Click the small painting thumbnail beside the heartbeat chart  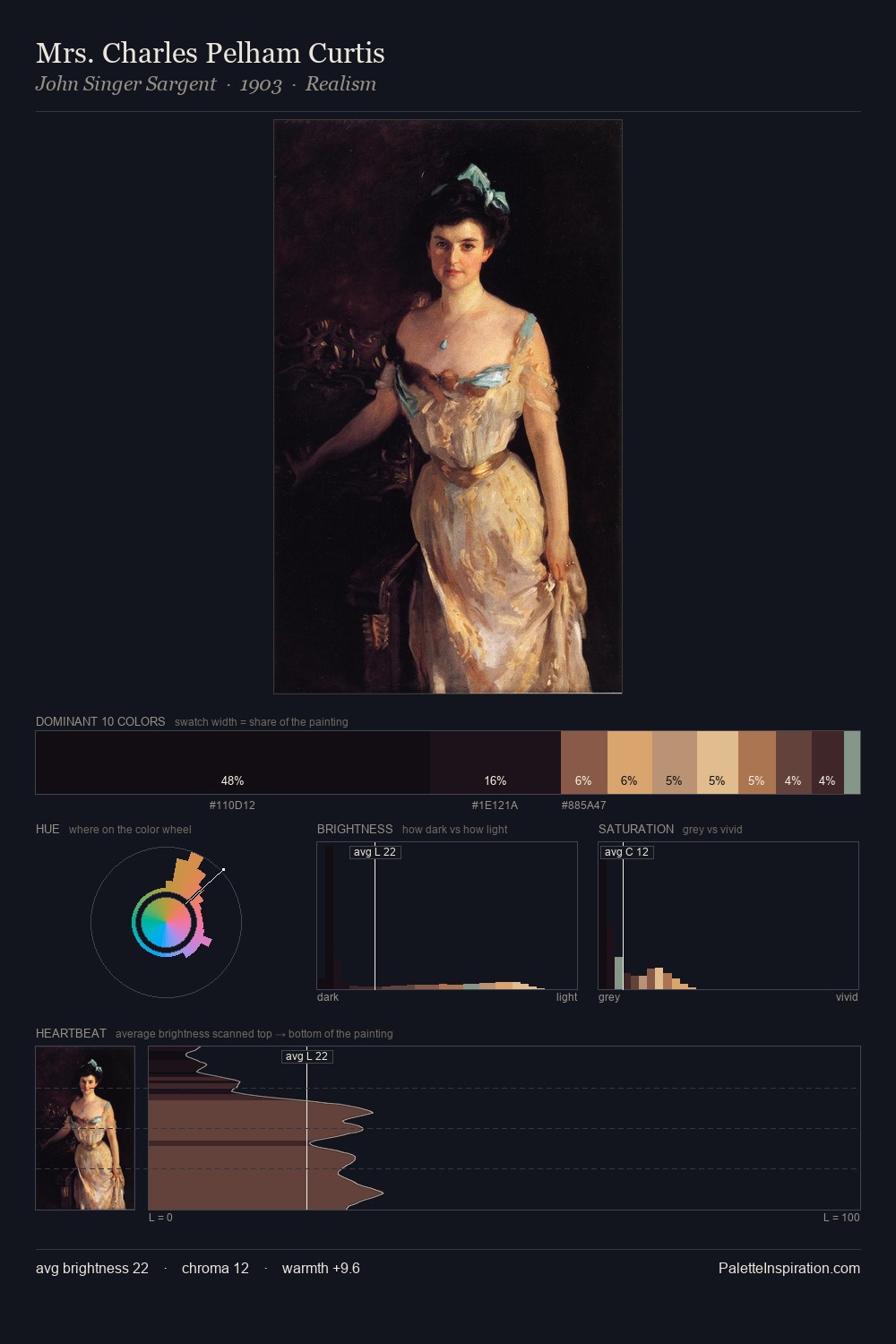coord(85,1128)
